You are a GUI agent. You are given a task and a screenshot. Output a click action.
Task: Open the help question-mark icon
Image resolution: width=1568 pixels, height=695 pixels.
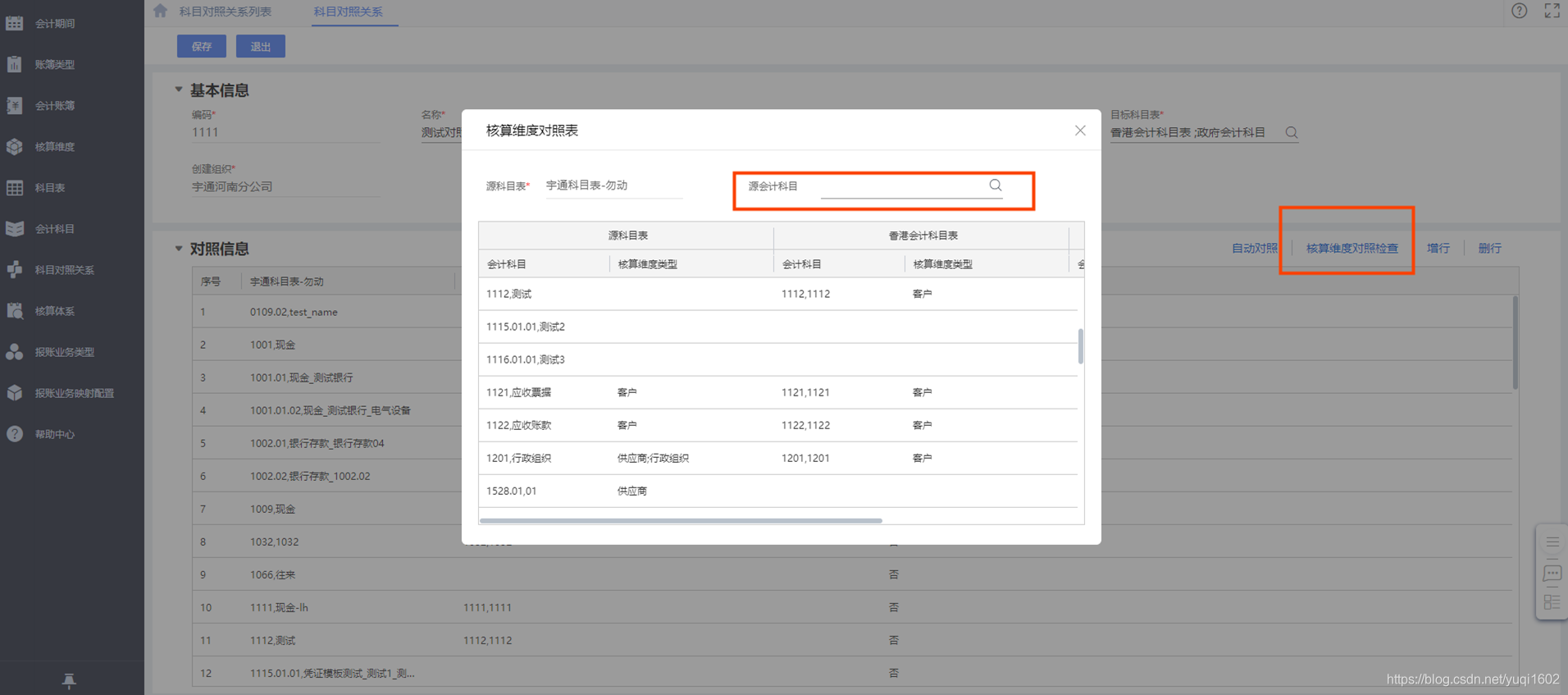click(x=1520, y=11)
